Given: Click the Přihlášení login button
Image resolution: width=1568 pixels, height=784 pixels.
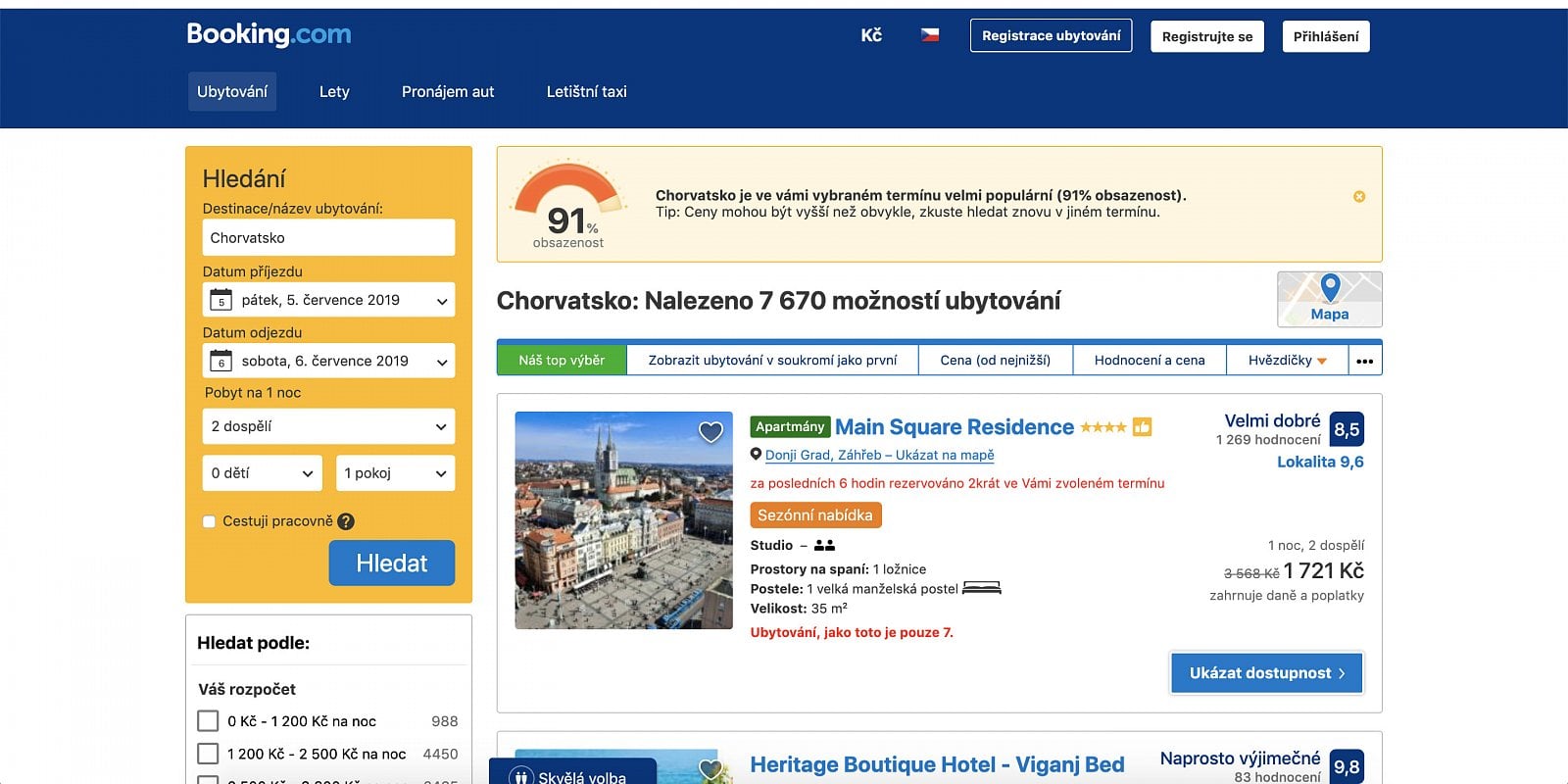Looking at the screenshot, I should click(x=1326, y=36).
